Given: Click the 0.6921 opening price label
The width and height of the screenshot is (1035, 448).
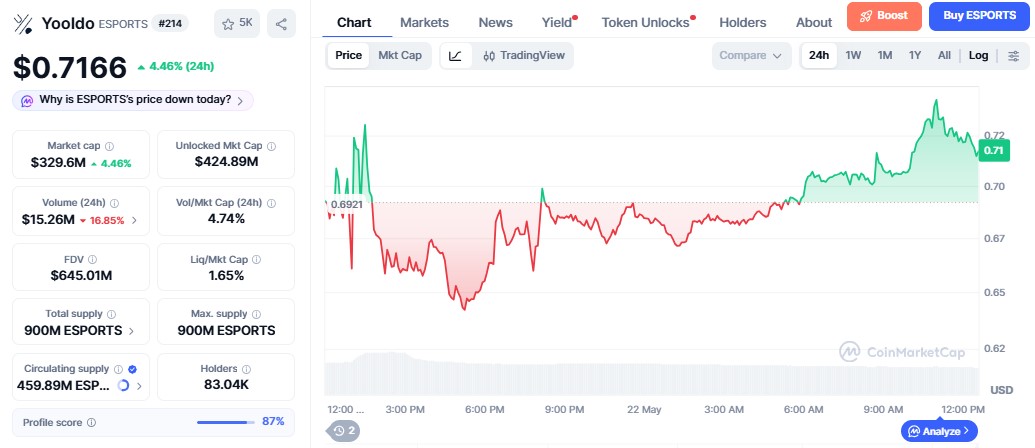Looking at the screenshot, I should tap(347, 205).
